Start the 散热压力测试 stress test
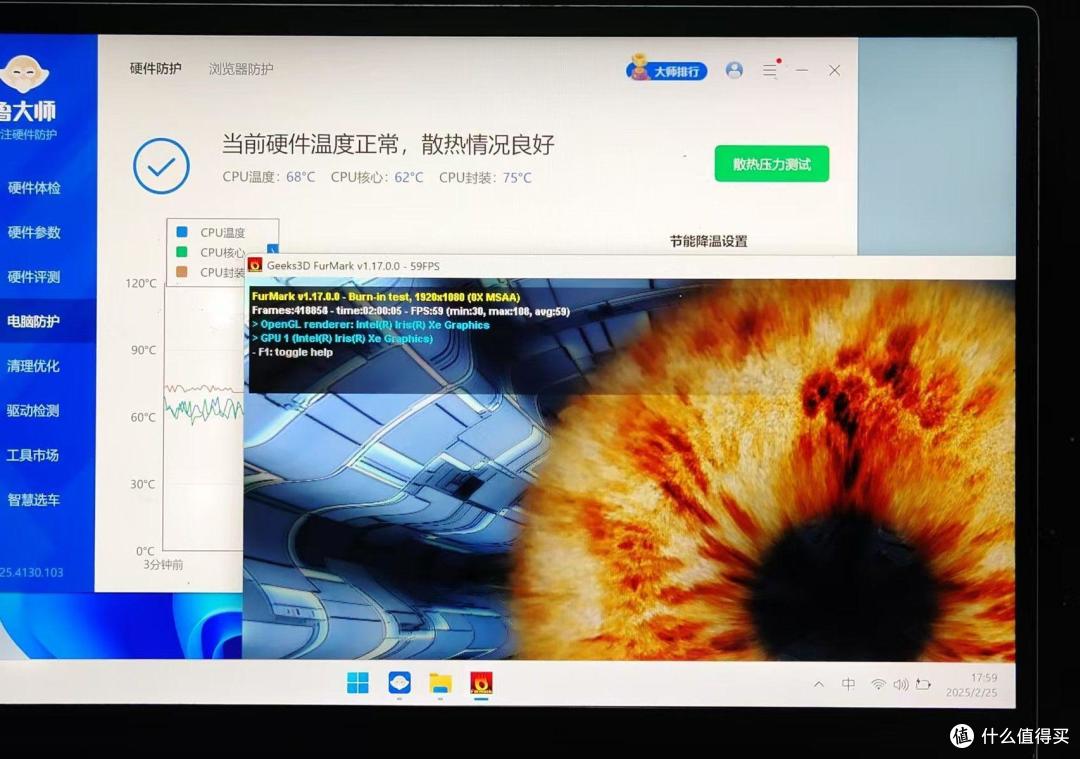This screenshot has width=1080, height=759. point(771,164)
